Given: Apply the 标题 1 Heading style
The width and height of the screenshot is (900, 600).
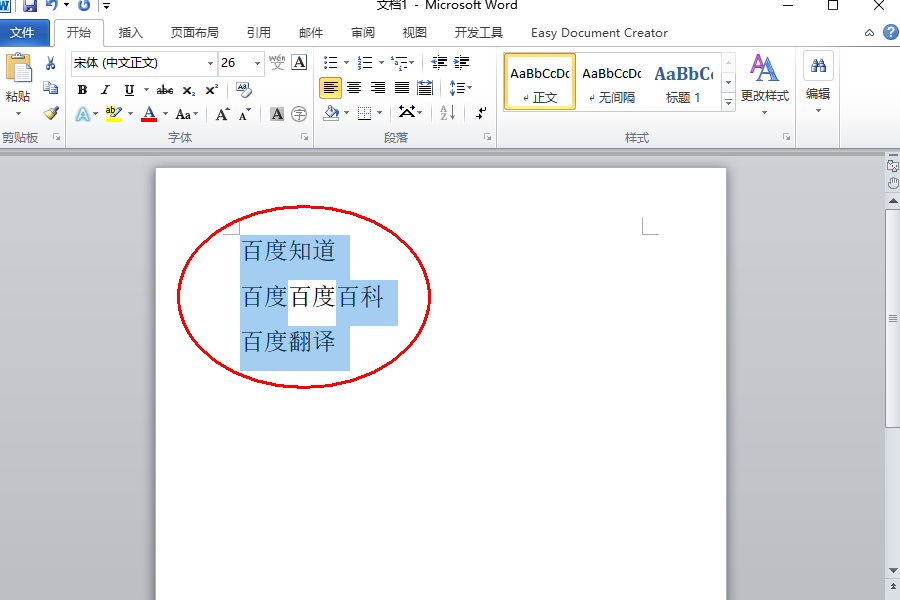Looking at the screenshot, I should point(683,82).
